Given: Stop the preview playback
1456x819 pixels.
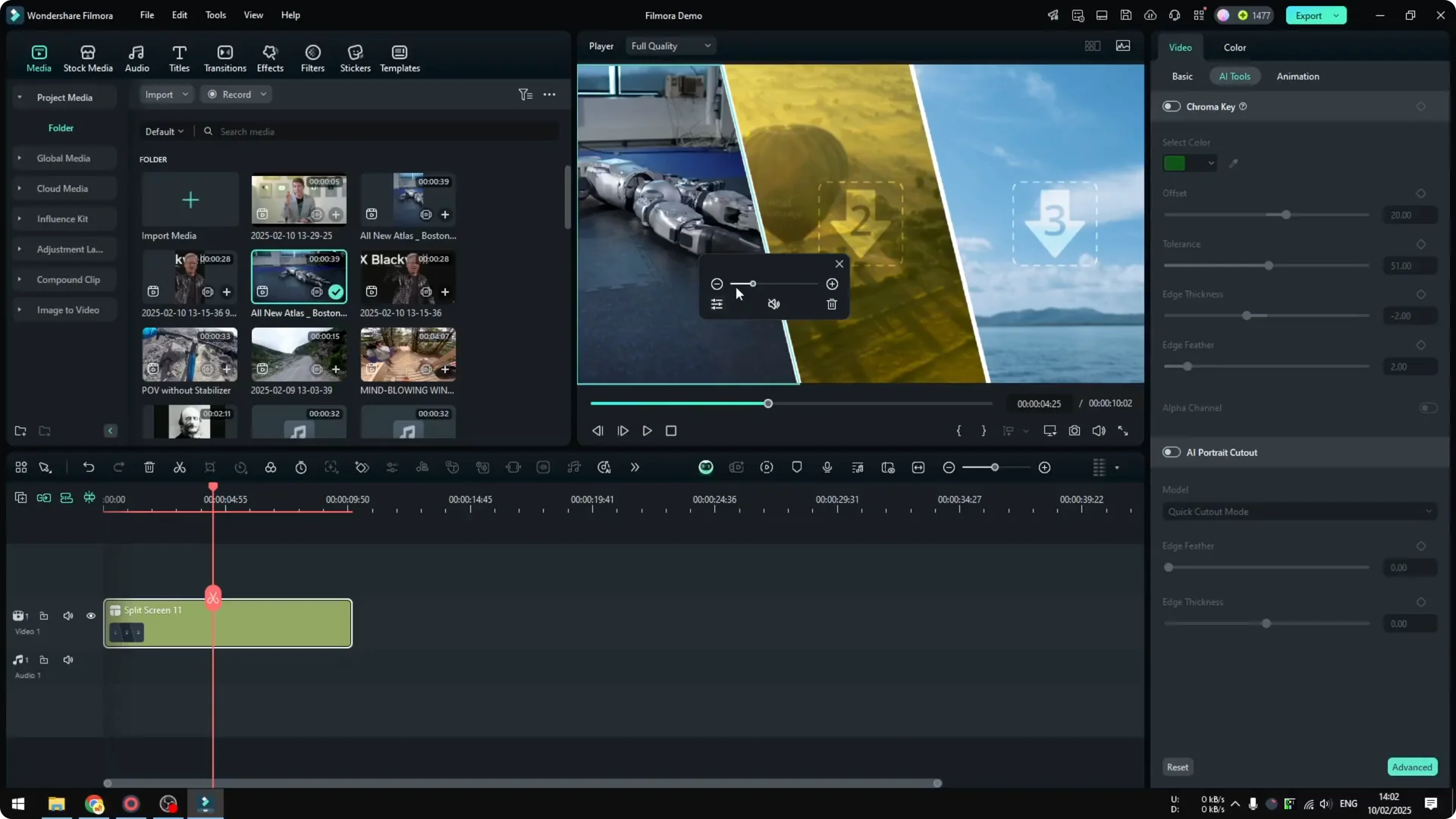Looking at the screenshot, I should coord(671,431).
